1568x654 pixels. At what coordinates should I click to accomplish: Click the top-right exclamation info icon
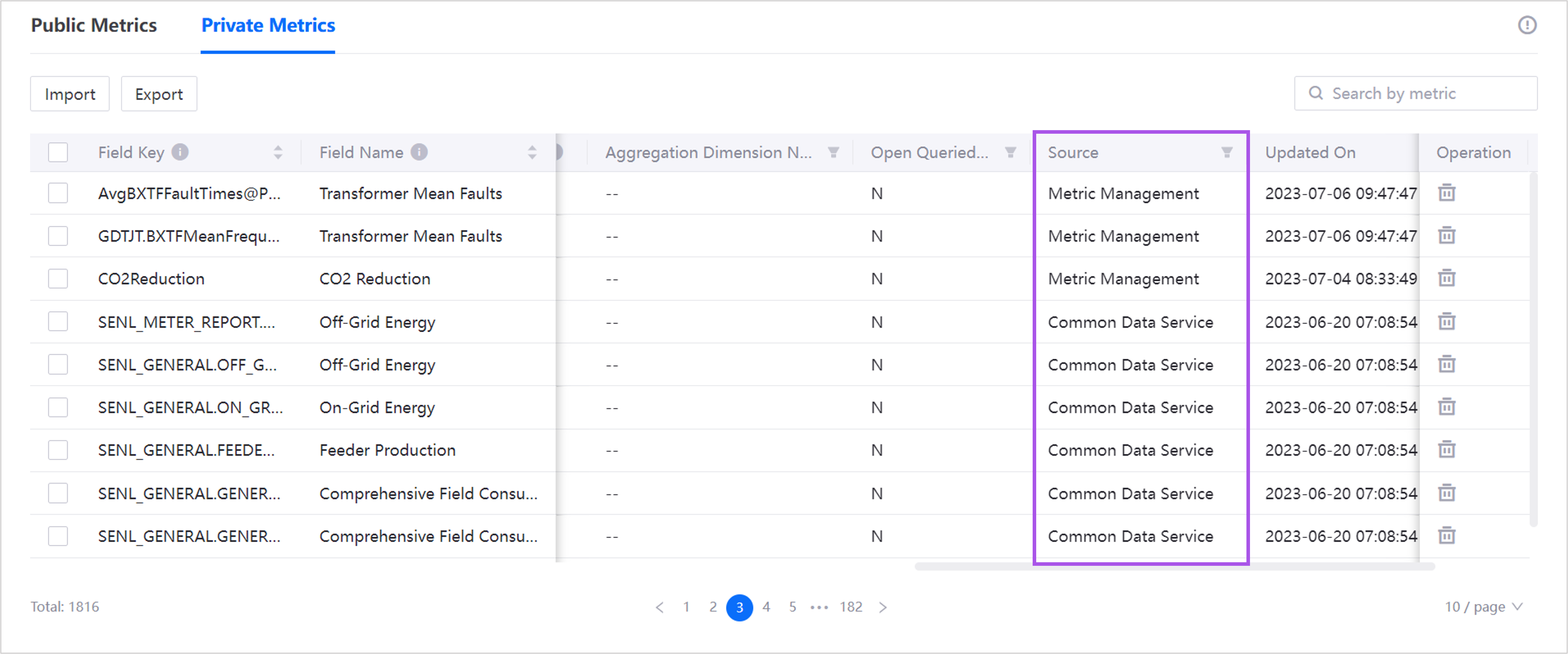[1527, 26]
